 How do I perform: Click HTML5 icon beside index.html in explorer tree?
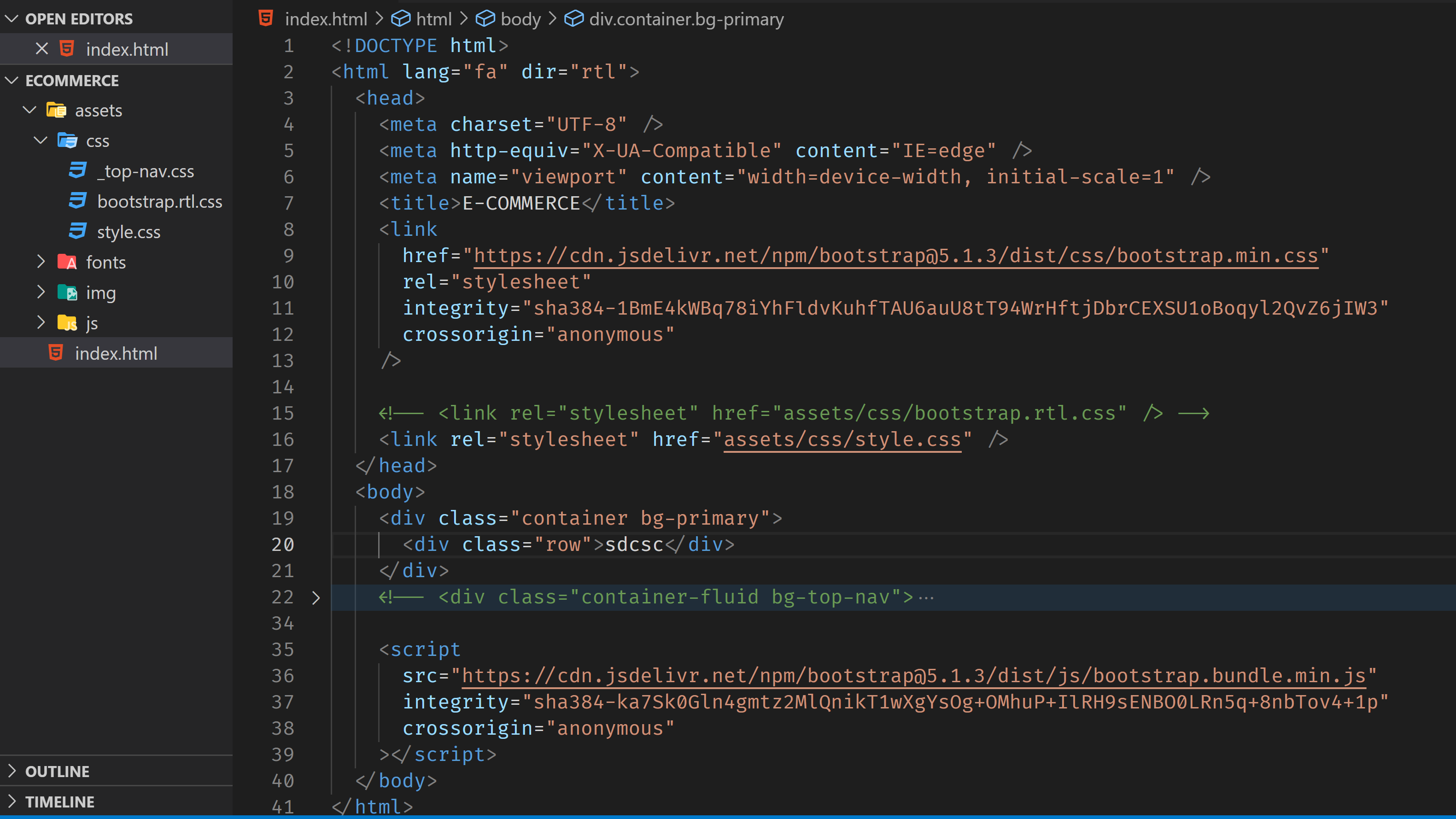(55, 353)
